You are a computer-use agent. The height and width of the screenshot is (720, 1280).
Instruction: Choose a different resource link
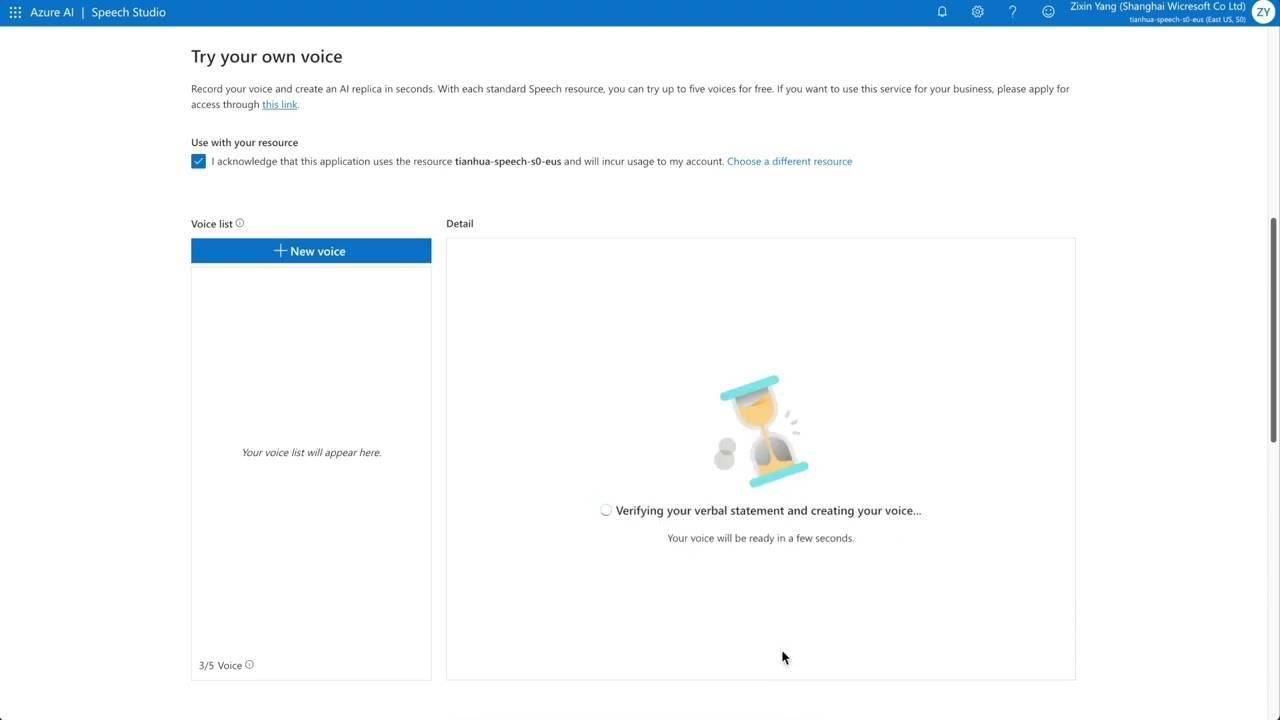pos(789,161)
